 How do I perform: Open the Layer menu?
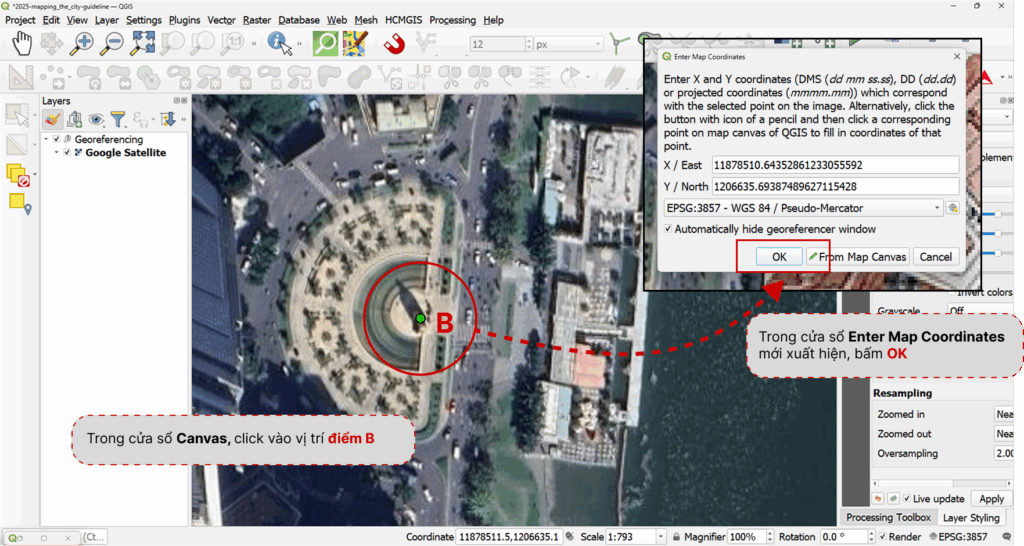click(106, 20)
